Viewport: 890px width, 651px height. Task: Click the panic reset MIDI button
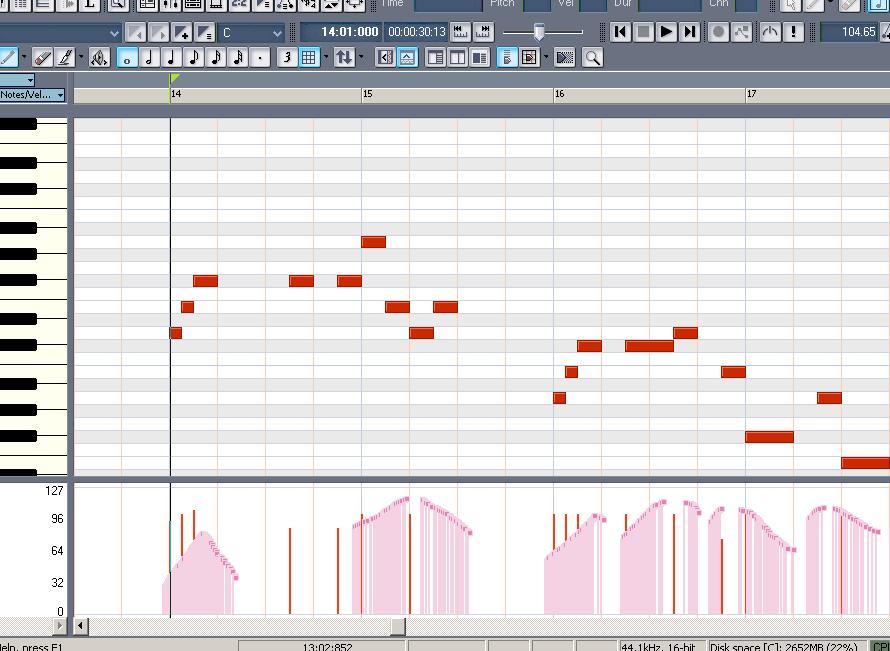tap(770, 32)
